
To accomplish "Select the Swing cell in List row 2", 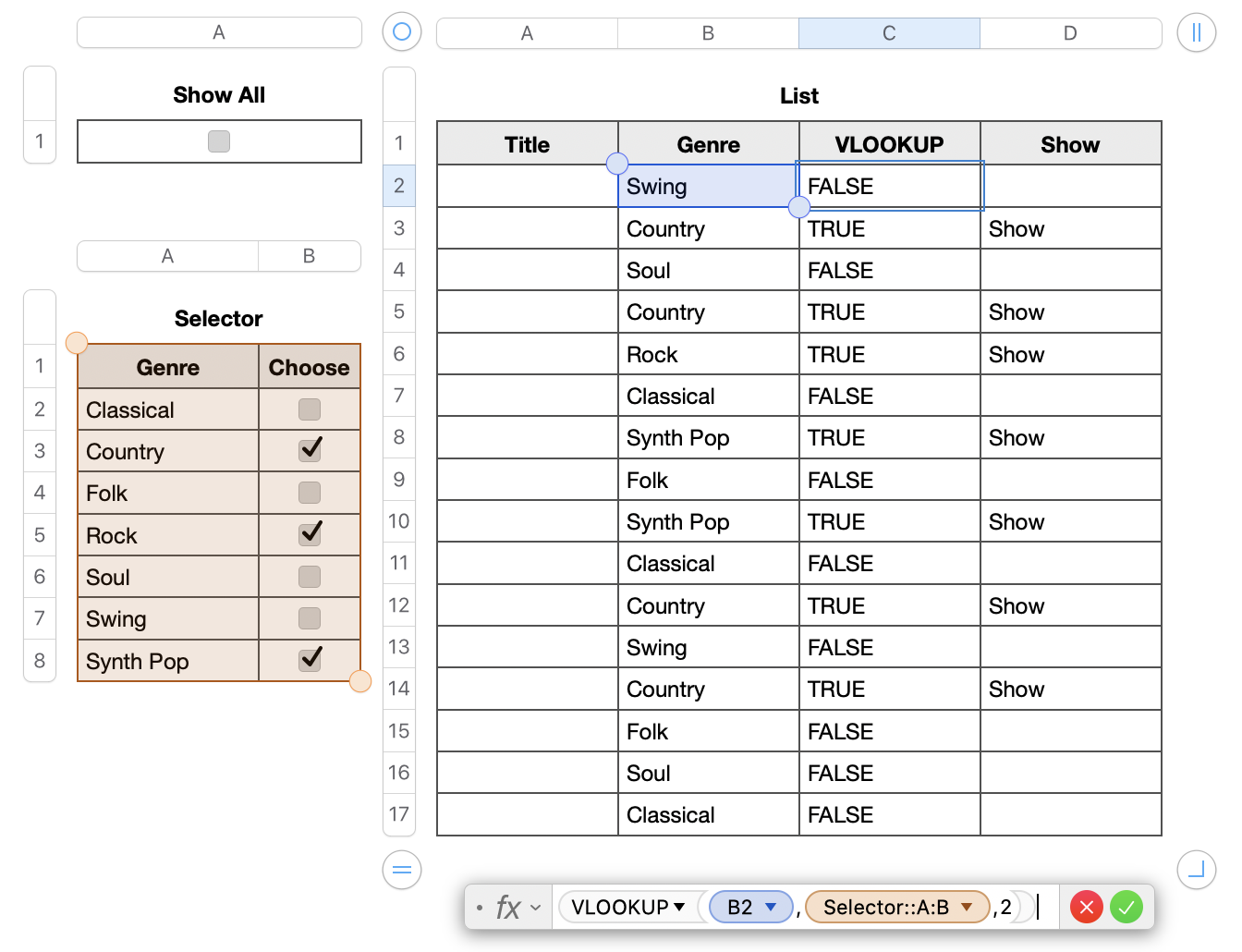I will point(708,186).
